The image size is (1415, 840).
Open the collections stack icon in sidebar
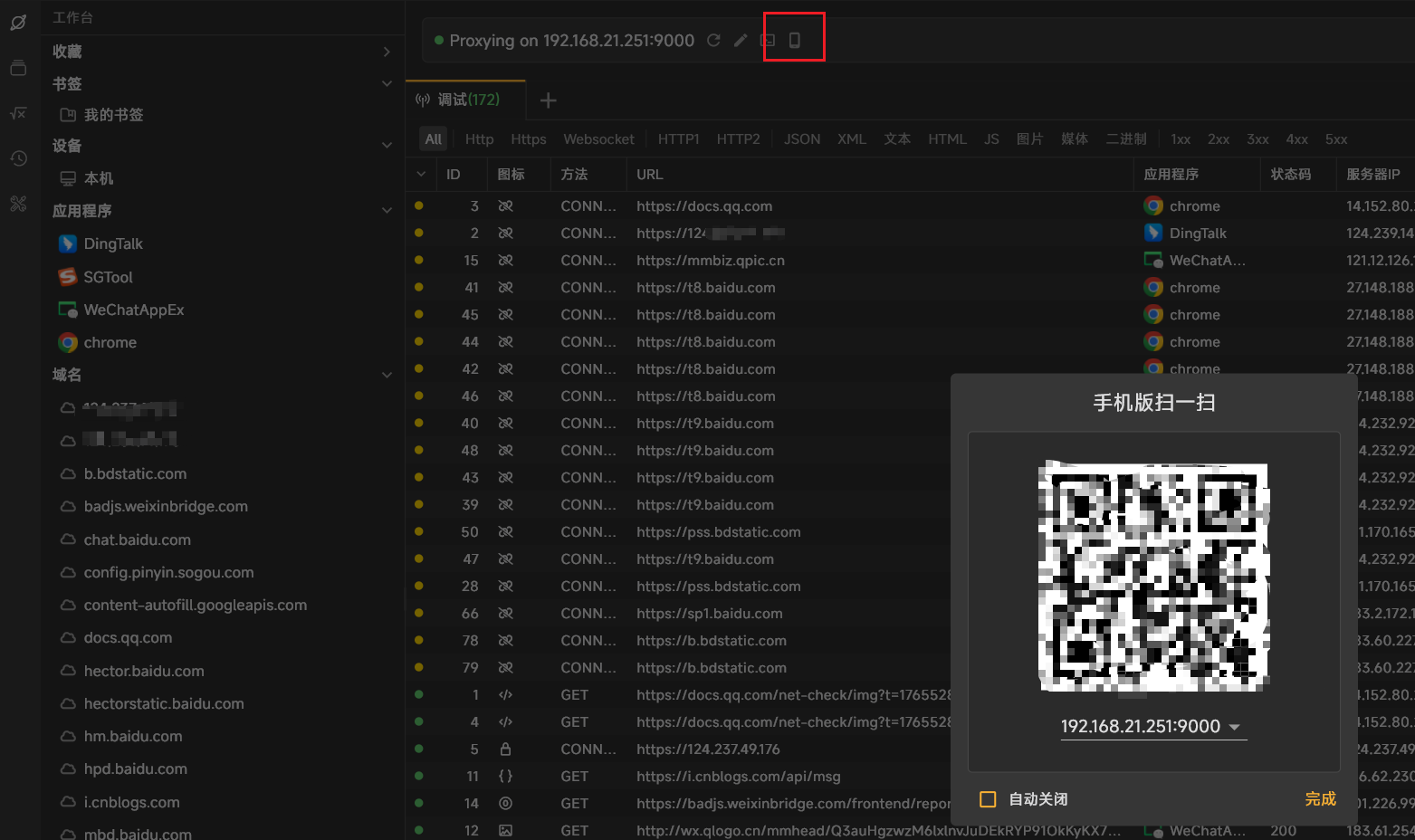(x=18, y=68)
